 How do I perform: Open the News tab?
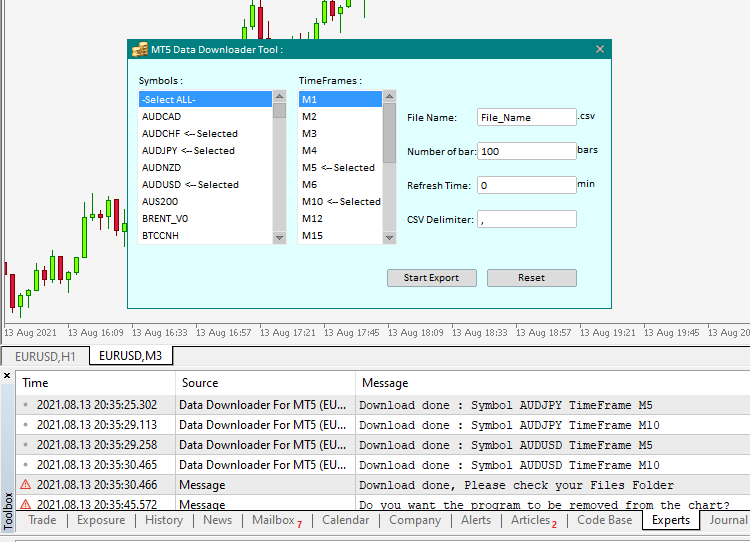(217, 520)
